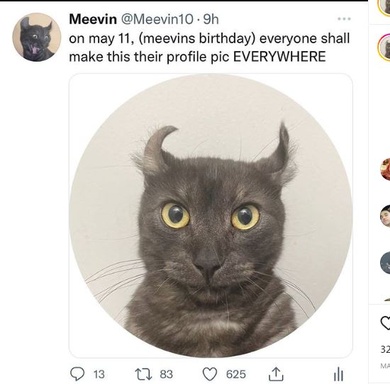Select the red food avatar in sidebar
Screen dimensions: 390x384
385,169
